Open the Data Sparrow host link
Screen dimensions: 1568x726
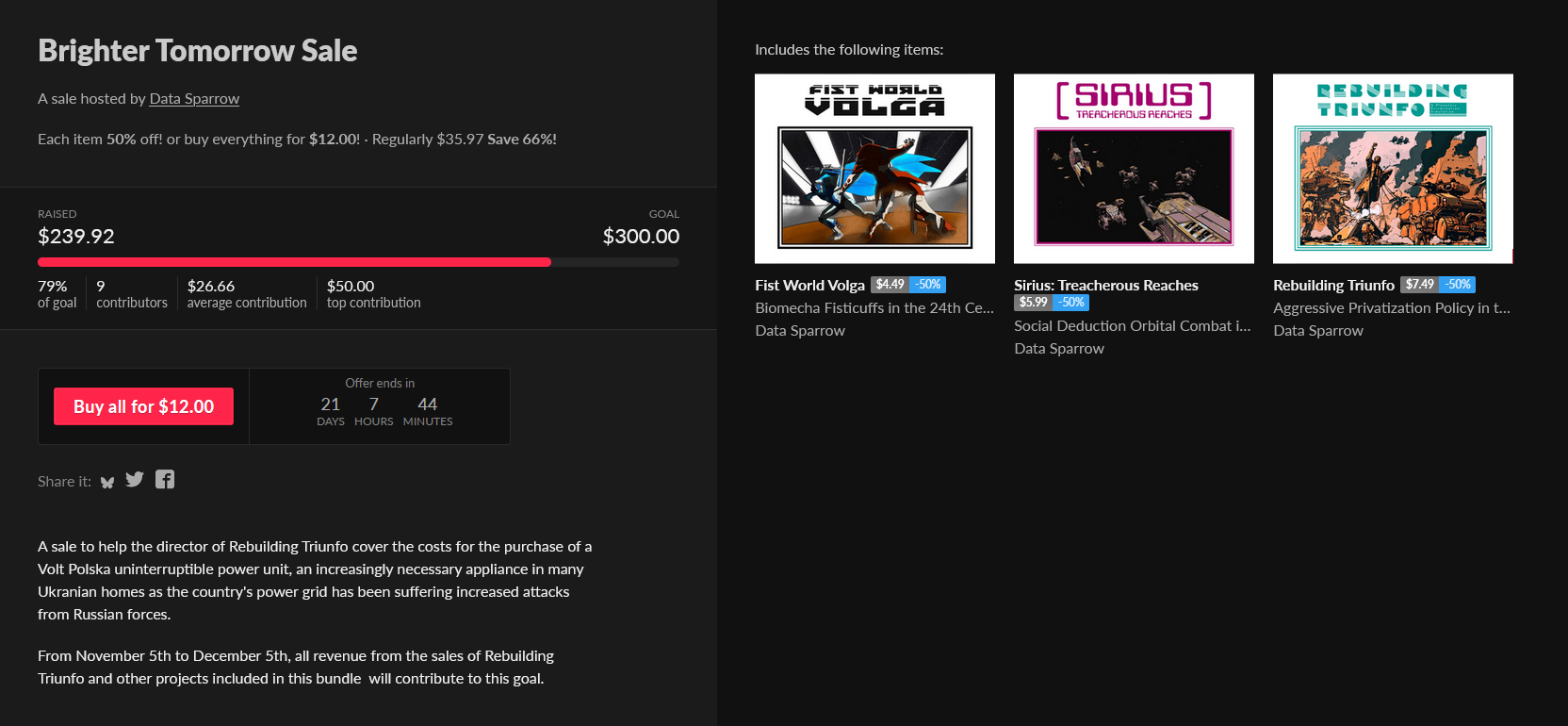194,99
